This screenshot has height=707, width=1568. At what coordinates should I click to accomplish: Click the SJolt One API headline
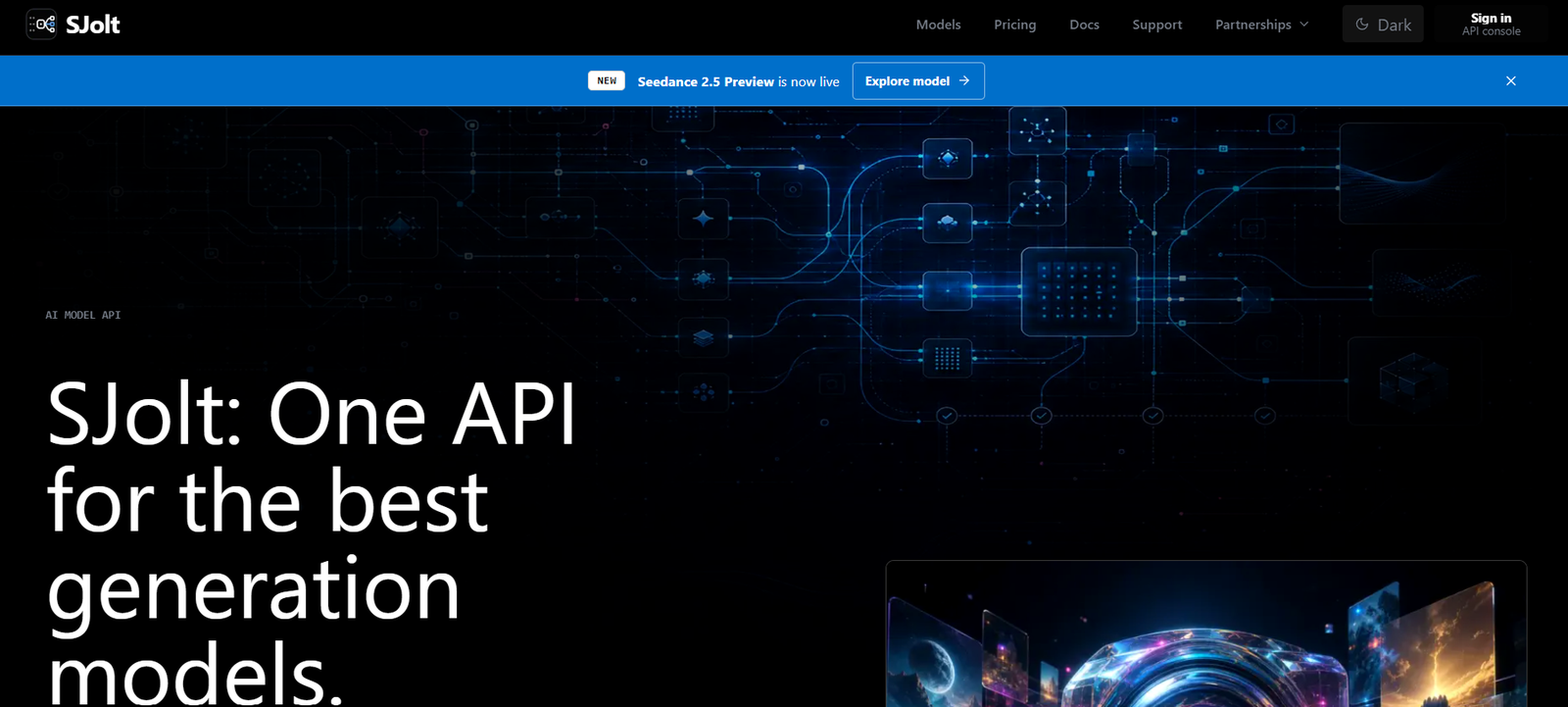(312, 540)
